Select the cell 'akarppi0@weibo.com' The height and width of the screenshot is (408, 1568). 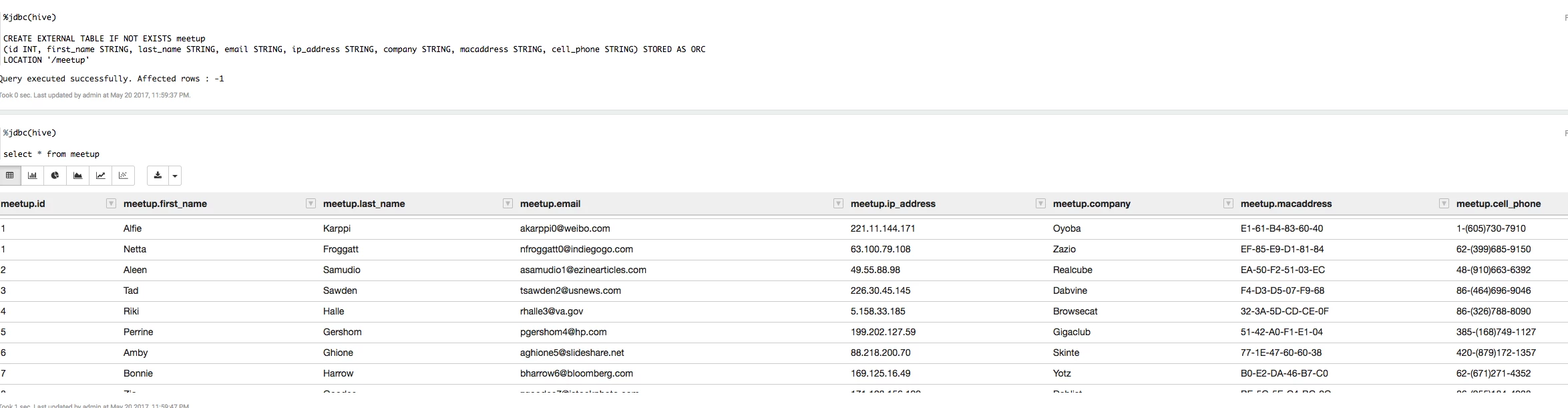point(565,228)
